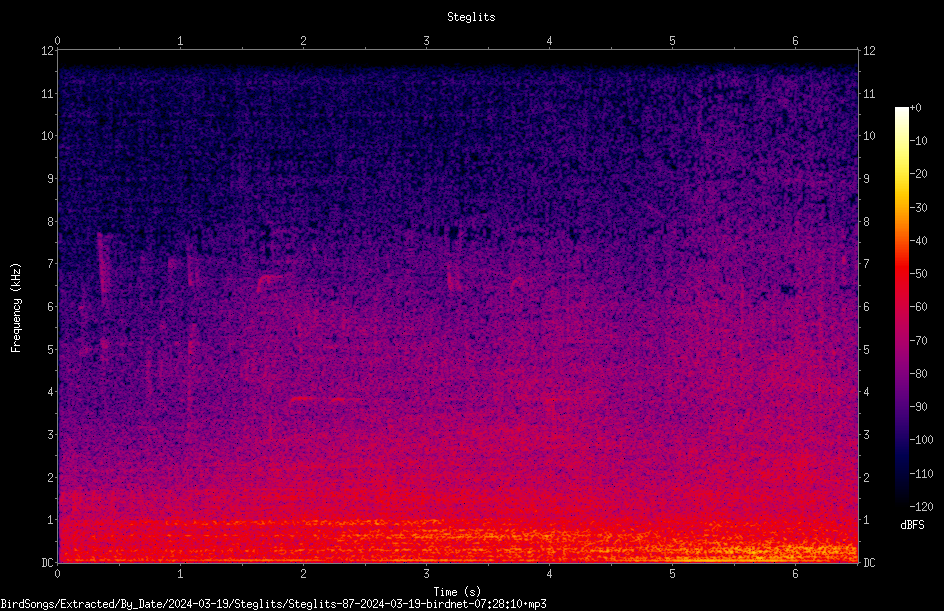944x611 pixels.
Task: Click the dBFS label under color bar
Action: (x=912, y=525)
